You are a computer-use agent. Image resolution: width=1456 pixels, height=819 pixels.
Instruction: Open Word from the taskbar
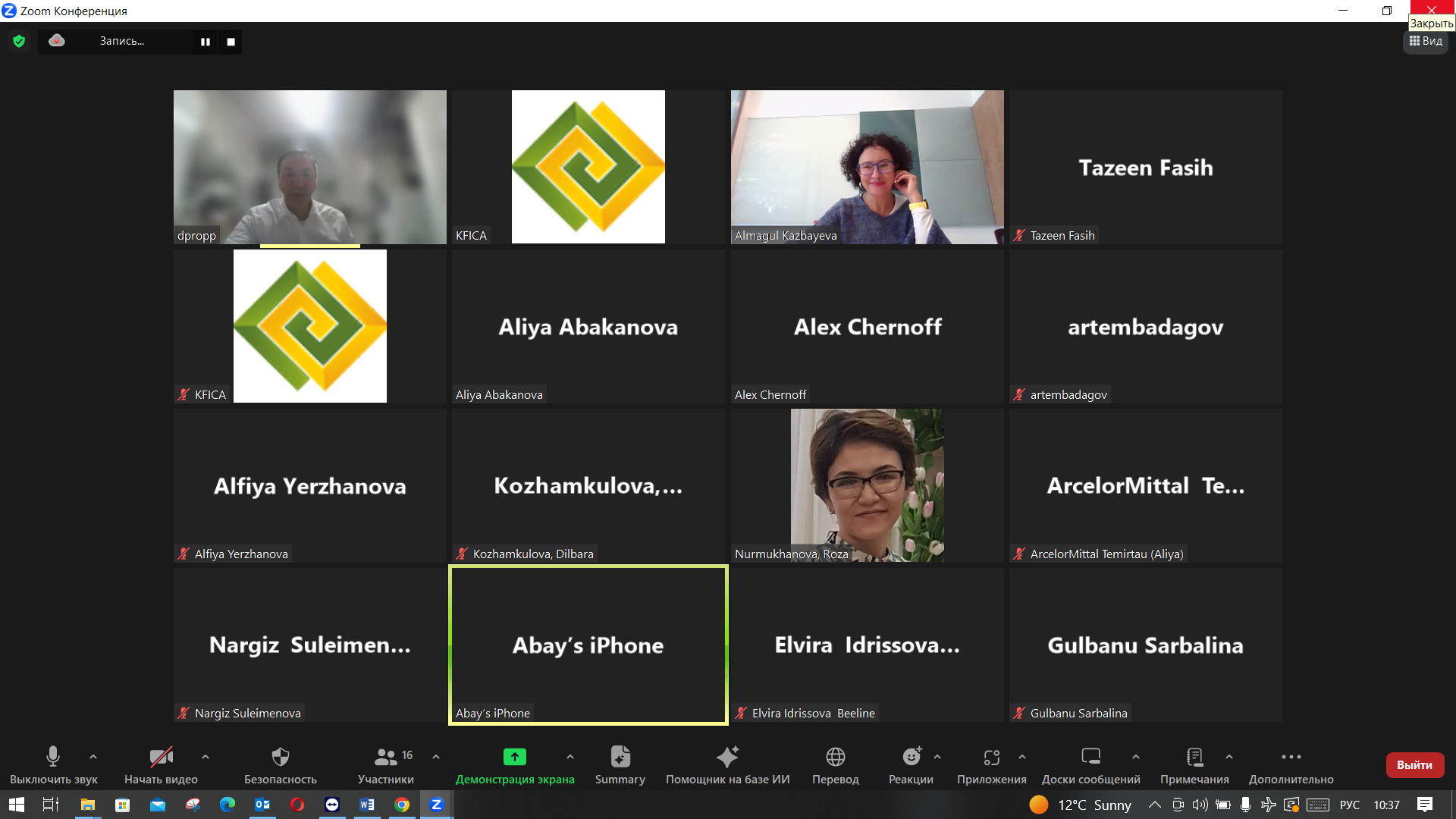367,805
